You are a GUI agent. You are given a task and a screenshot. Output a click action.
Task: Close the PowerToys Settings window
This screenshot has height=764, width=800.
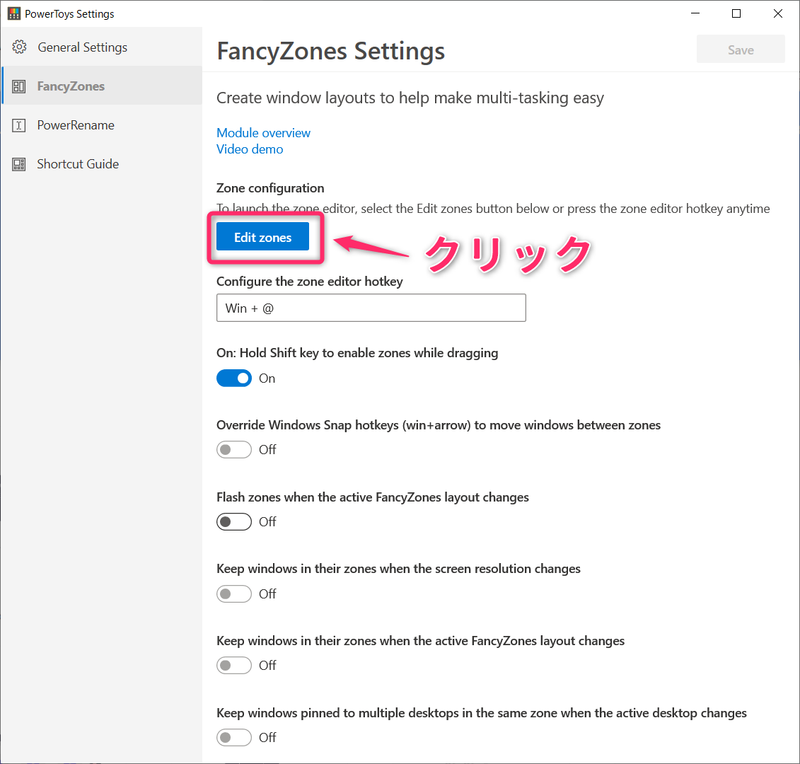click(778, 14)
